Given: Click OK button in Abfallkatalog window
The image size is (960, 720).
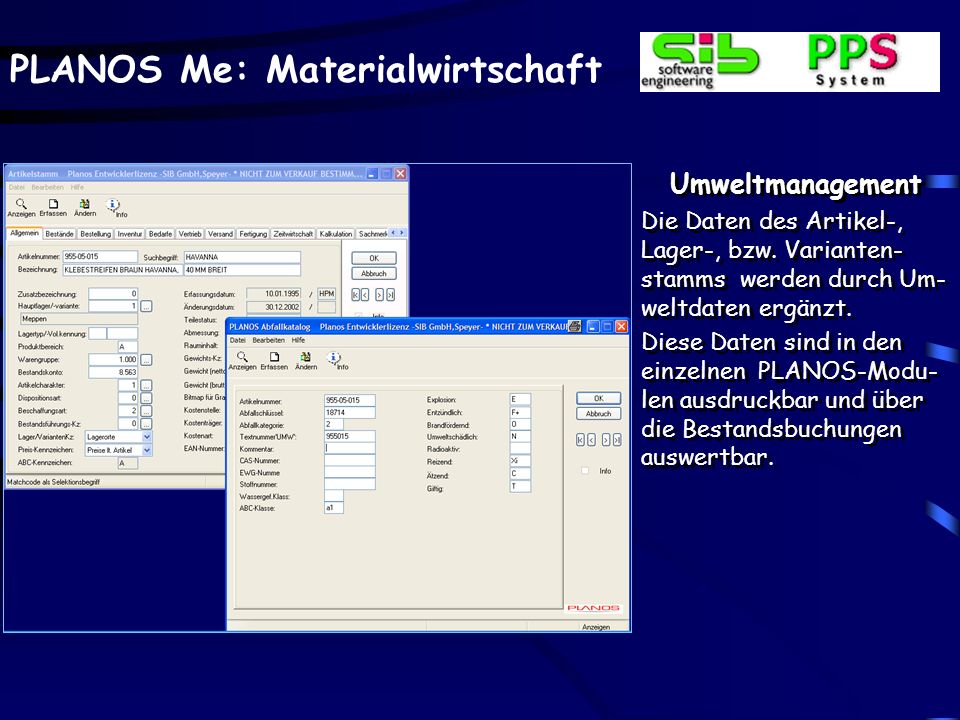Looking at the screenshot, I should coord(599,399).
